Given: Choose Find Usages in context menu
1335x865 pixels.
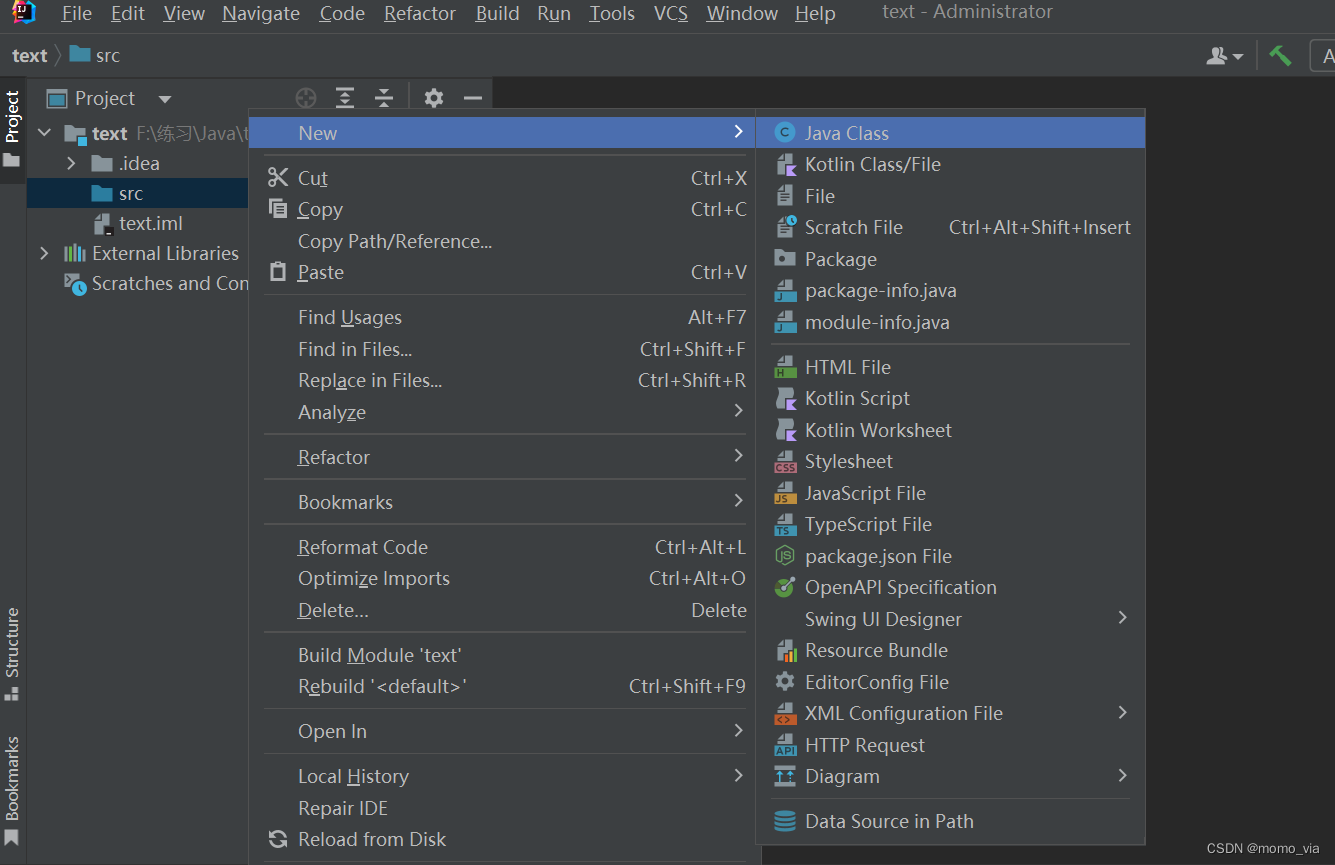Looking at the screenshot, I should (x=502, y=317).
